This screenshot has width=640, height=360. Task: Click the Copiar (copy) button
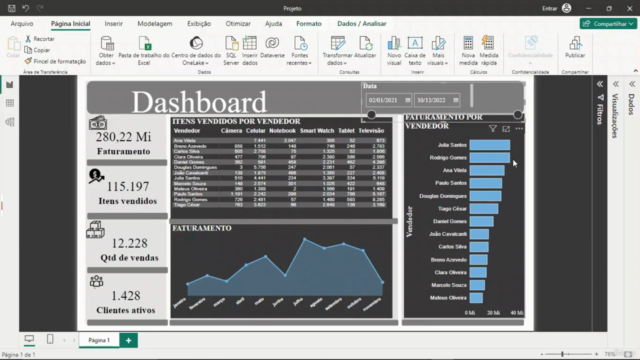[x=37, y=50]
